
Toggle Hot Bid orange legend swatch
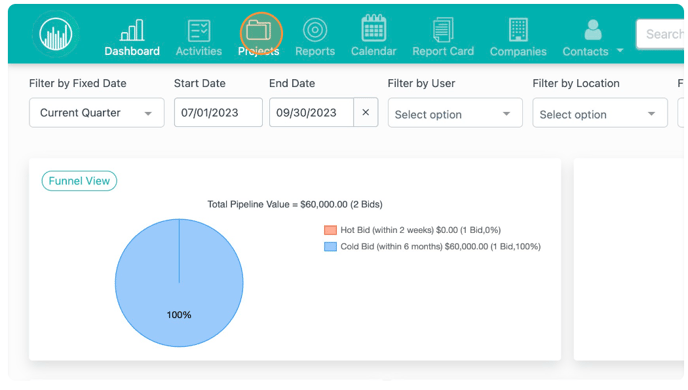pyautogui.click(x=330, y=230)
